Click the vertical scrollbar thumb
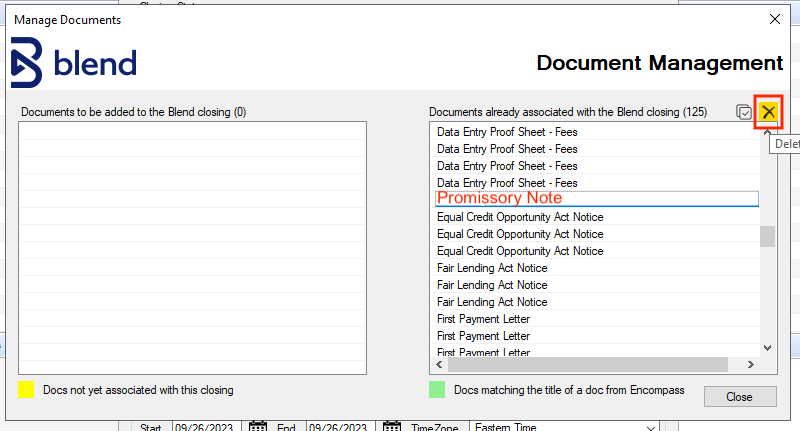This screenshot has width=800, height=431. [767, 237]
